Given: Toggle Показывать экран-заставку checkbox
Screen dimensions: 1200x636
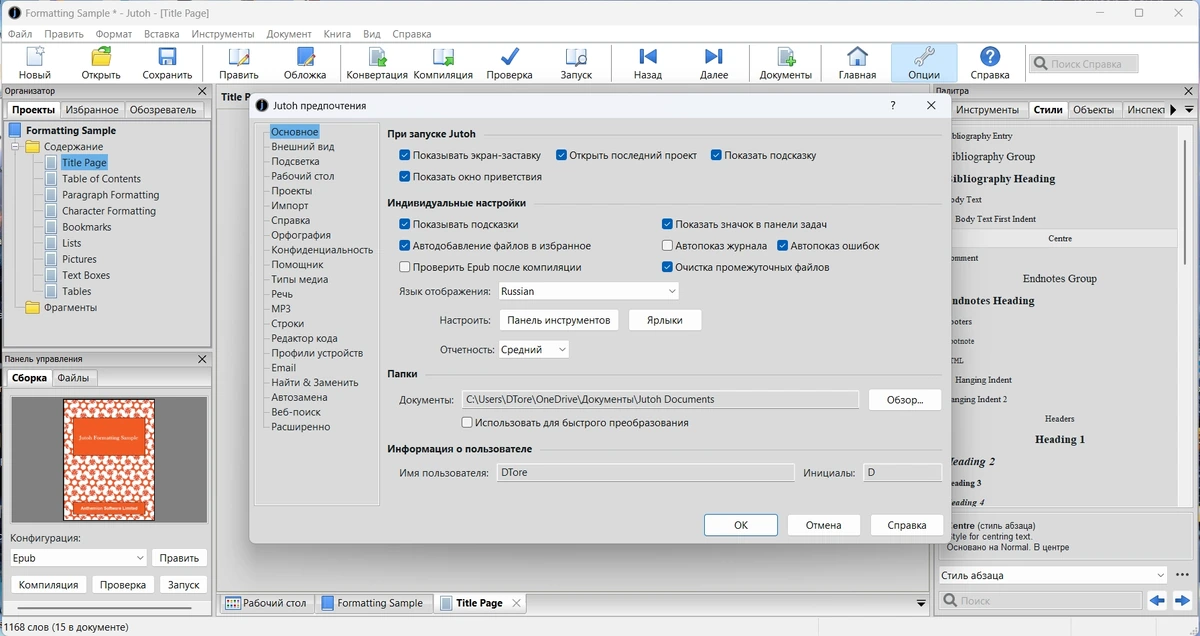Looking at the screenshot, I should coord(404,155).
